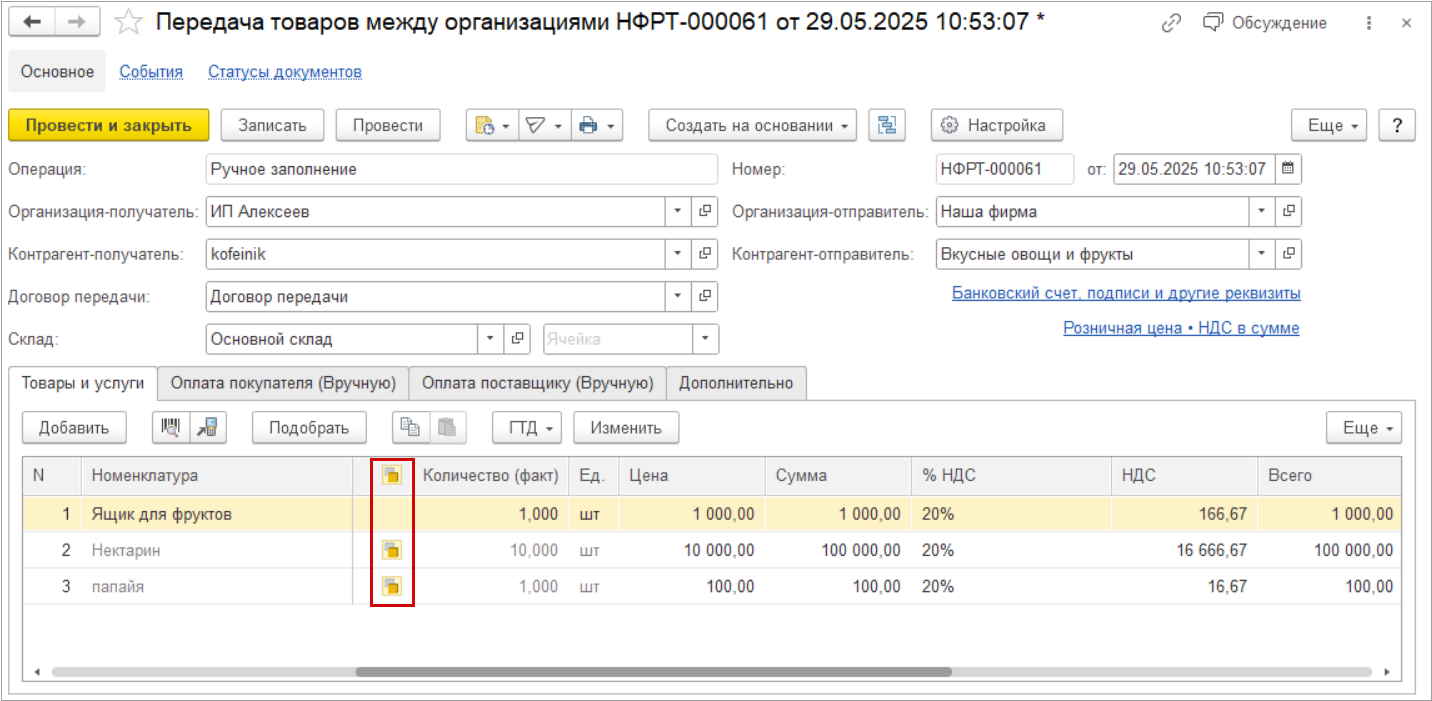Open Вкусные овощи и фрукты counterparty card
The width and height of the screenshot is (1432, 701).
point(1289,254)
